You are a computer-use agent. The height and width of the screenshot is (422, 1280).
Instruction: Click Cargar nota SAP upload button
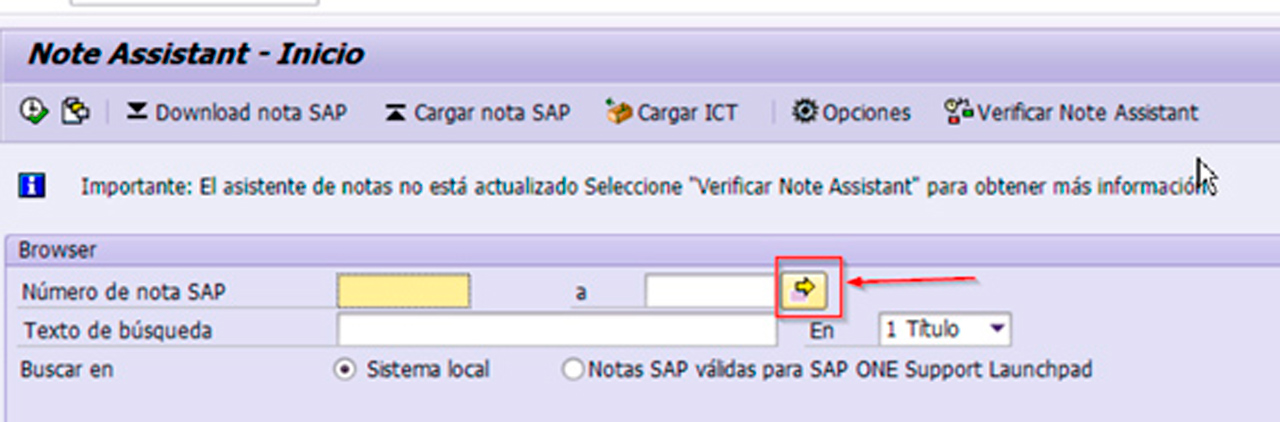(478, 113)
